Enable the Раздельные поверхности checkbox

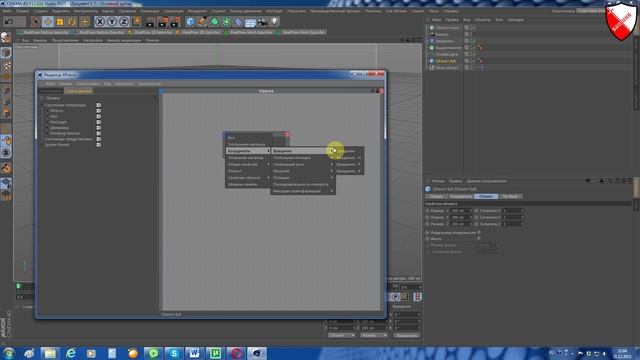479,232
